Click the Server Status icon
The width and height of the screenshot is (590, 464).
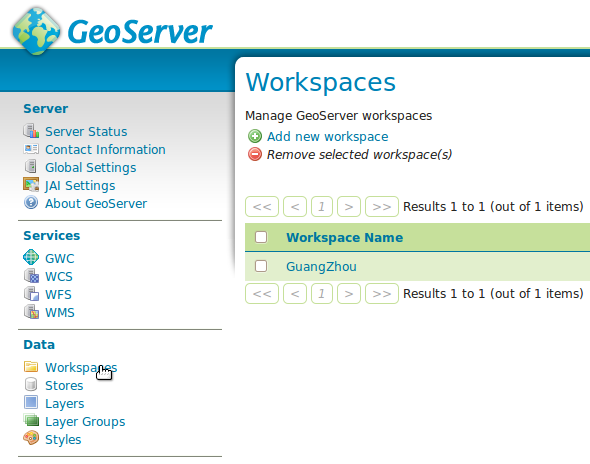point(31,131)
